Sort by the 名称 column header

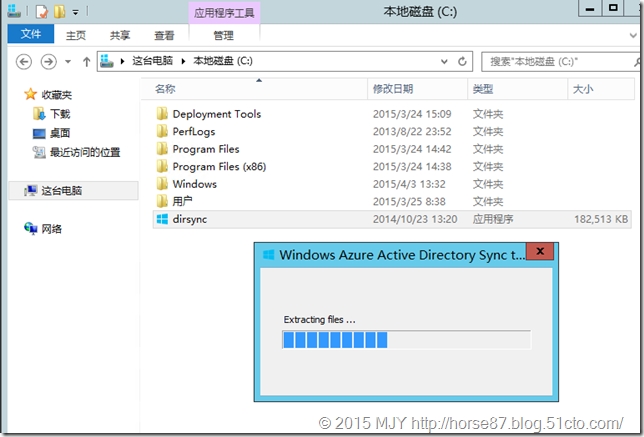coord(254,89)
